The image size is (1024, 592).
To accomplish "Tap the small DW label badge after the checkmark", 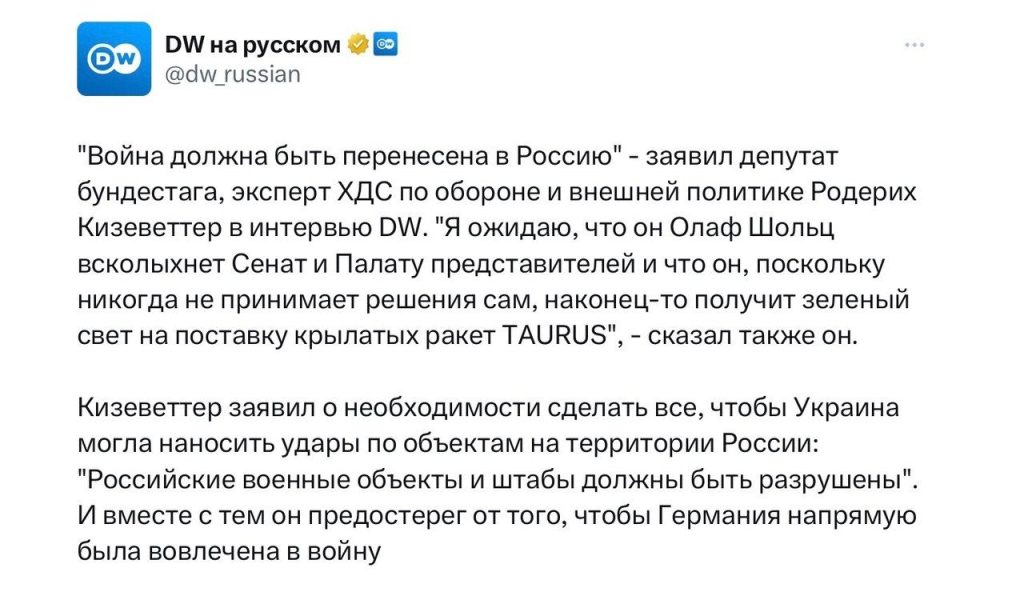I will coord(384,42).
